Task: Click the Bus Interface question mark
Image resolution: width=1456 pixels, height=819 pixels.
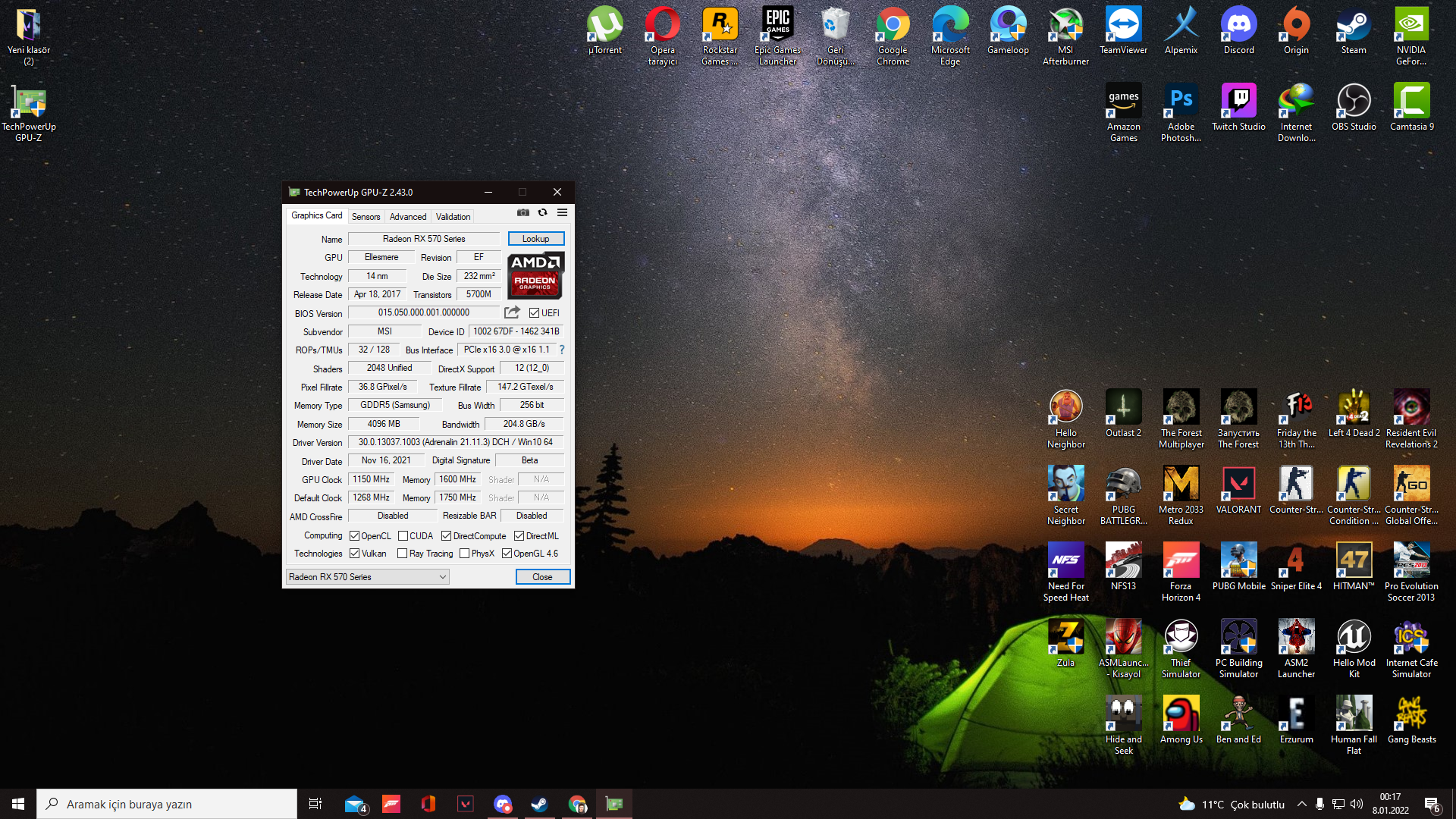Action: [562, 350]
